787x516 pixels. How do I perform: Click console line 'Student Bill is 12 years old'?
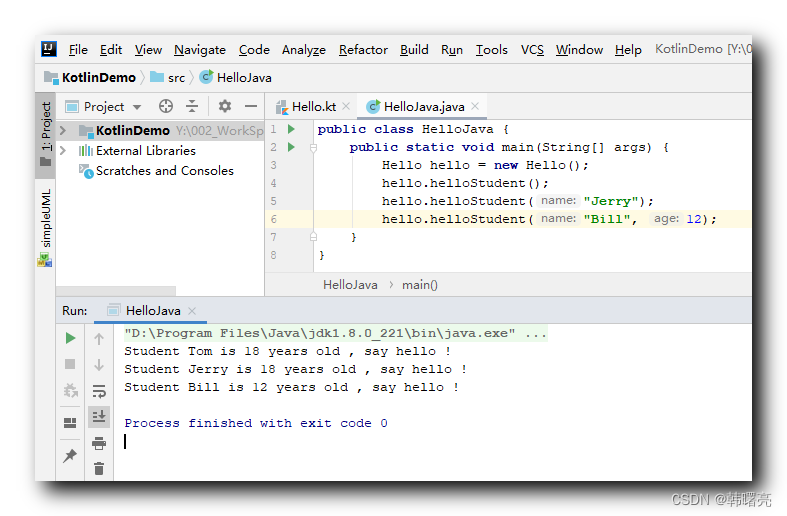click(x=291, y=387)
